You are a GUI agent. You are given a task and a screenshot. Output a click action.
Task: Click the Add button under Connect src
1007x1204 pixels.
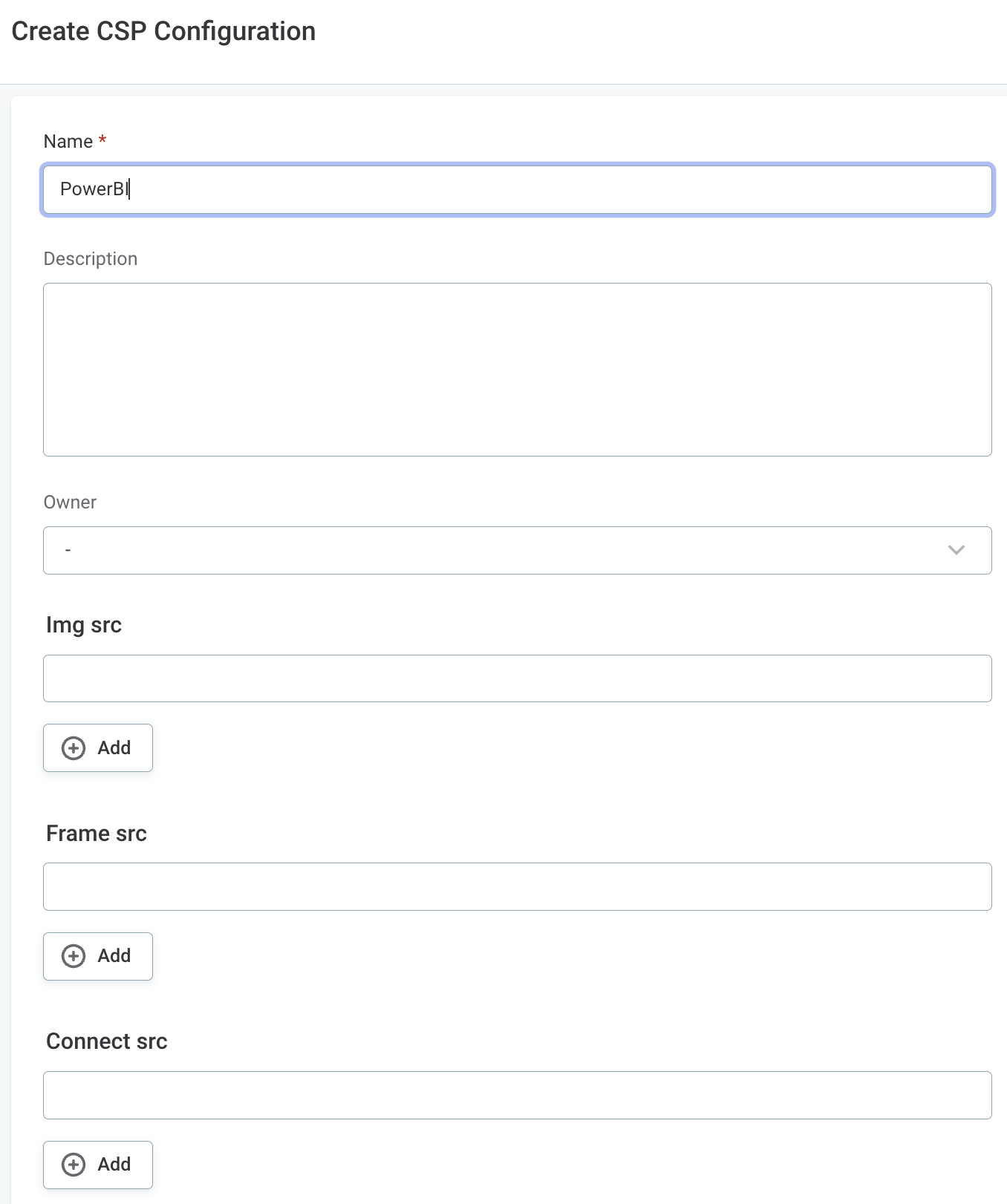pos(97,1165)
